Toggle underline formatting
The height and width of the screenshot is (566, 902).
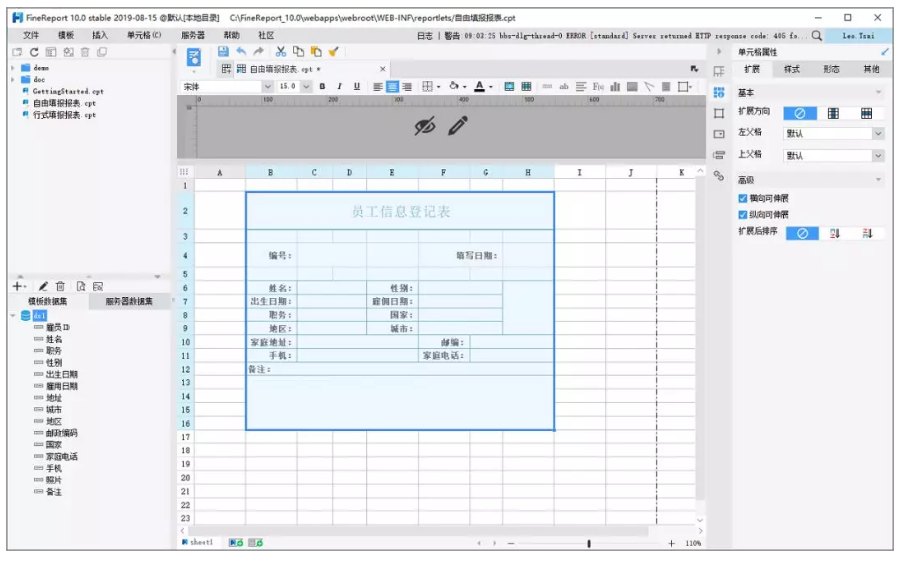[x=357, y=87]
